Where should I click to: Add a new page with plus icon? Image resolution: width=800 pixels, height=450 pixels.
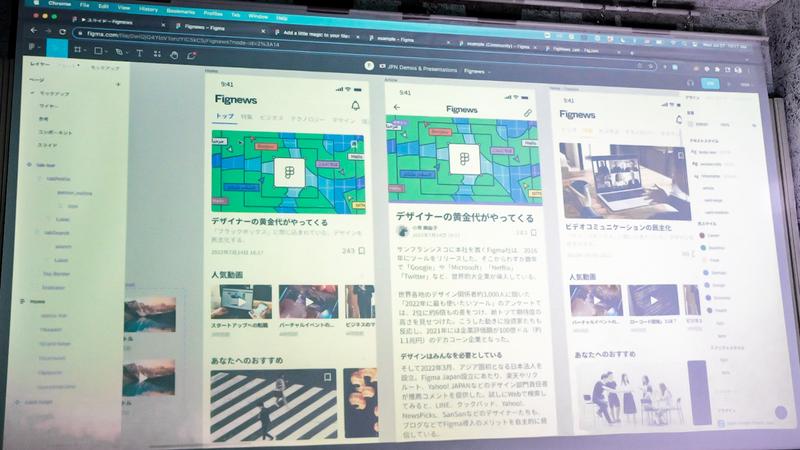point(118,84)
